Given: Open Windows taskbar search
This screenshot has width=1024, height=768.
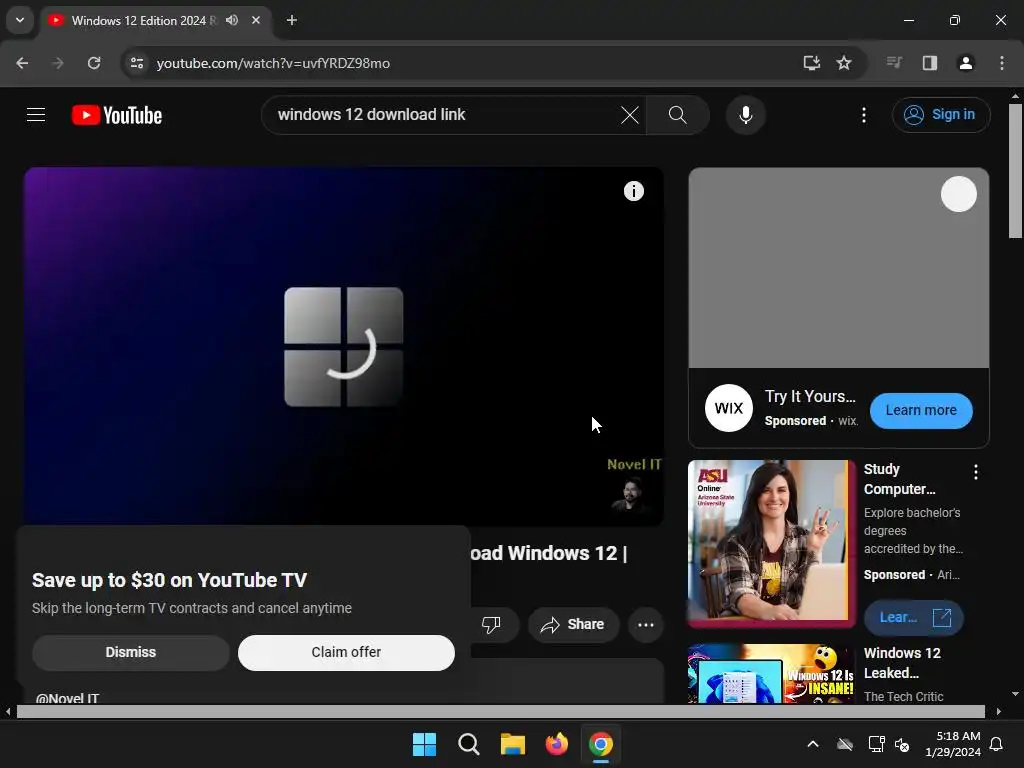Looking at the screenshot, I should [x=468, y=744].
